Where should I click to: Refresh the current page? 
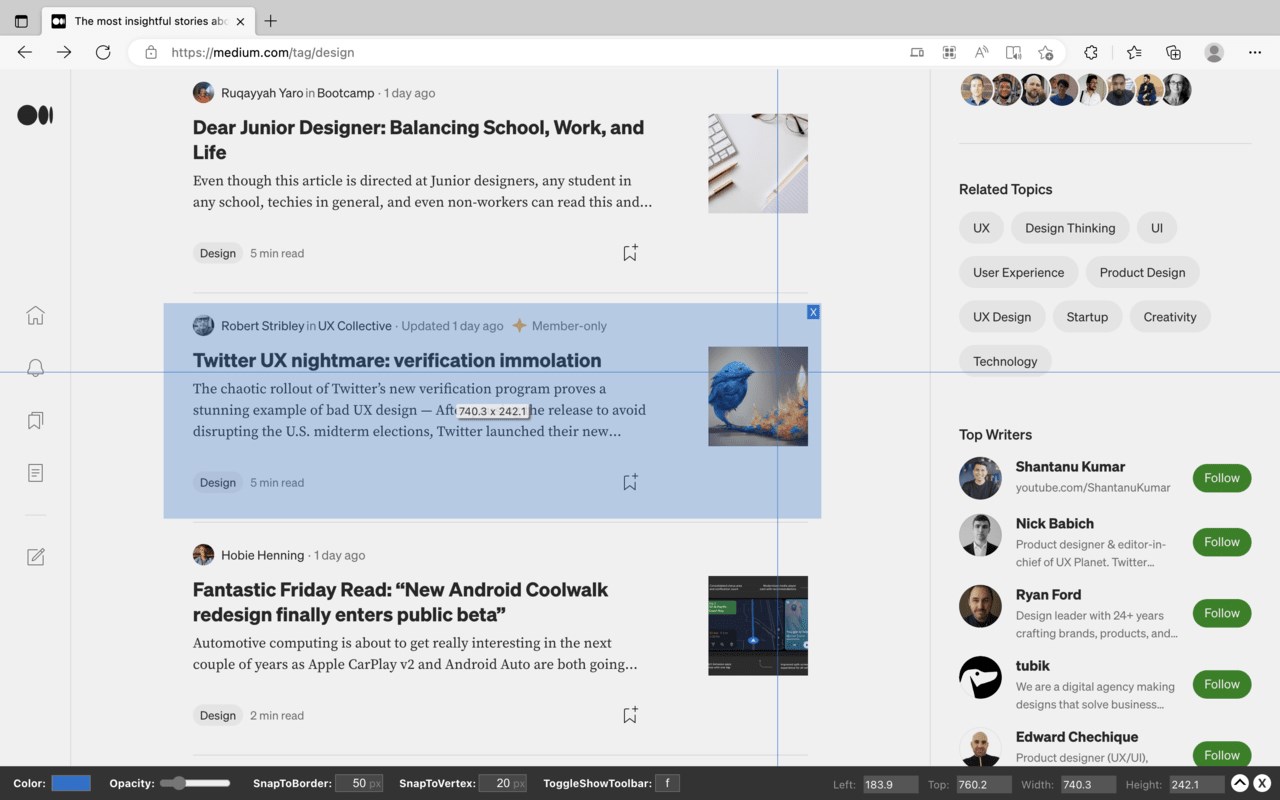[x=103, y=52]
